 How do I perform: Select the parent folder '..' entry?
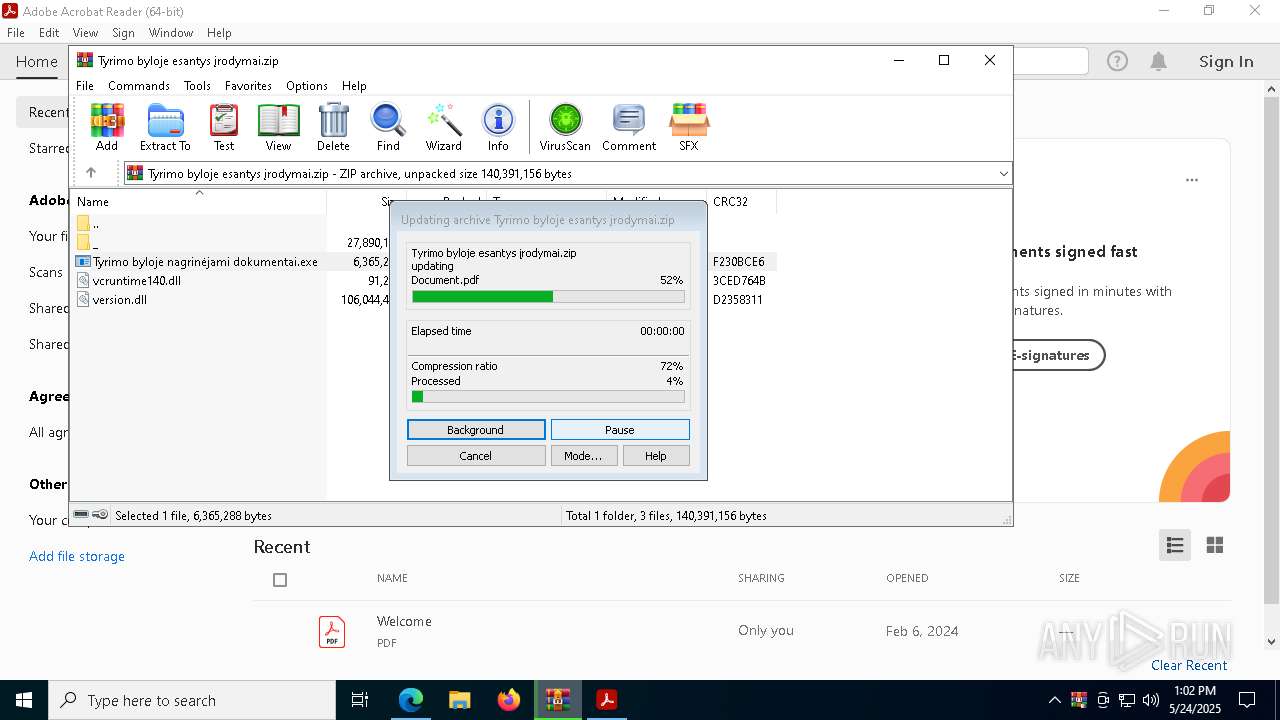[88, 224]
